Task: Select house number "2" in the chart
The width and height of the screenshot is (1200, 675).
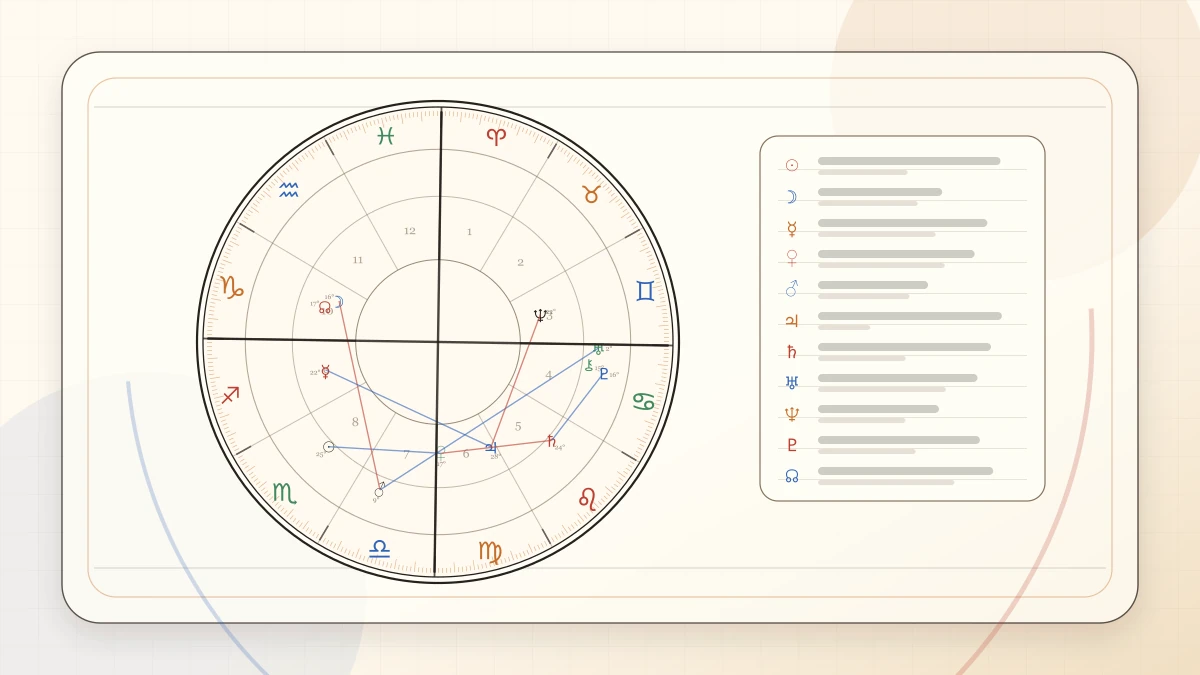Action: coord(520,262)
